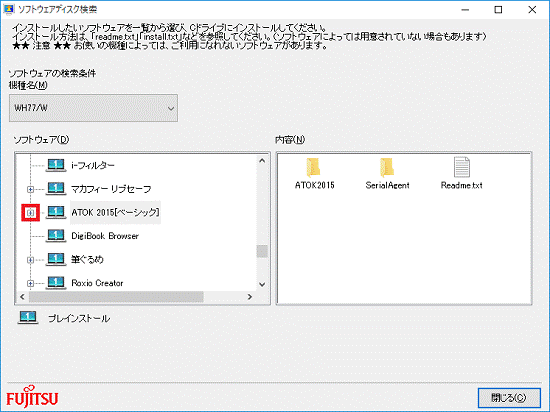Click the software list scroll up arrow

pyautogui.click(x=262, y=161)
